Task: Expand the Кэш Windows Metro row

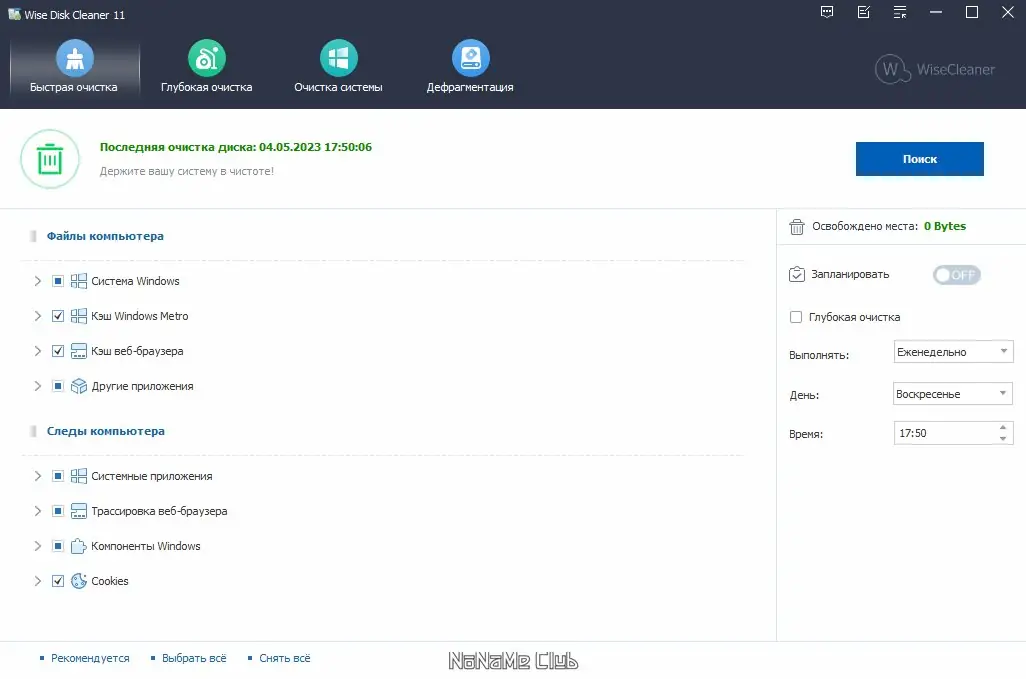Action: (x=37, y=316)
